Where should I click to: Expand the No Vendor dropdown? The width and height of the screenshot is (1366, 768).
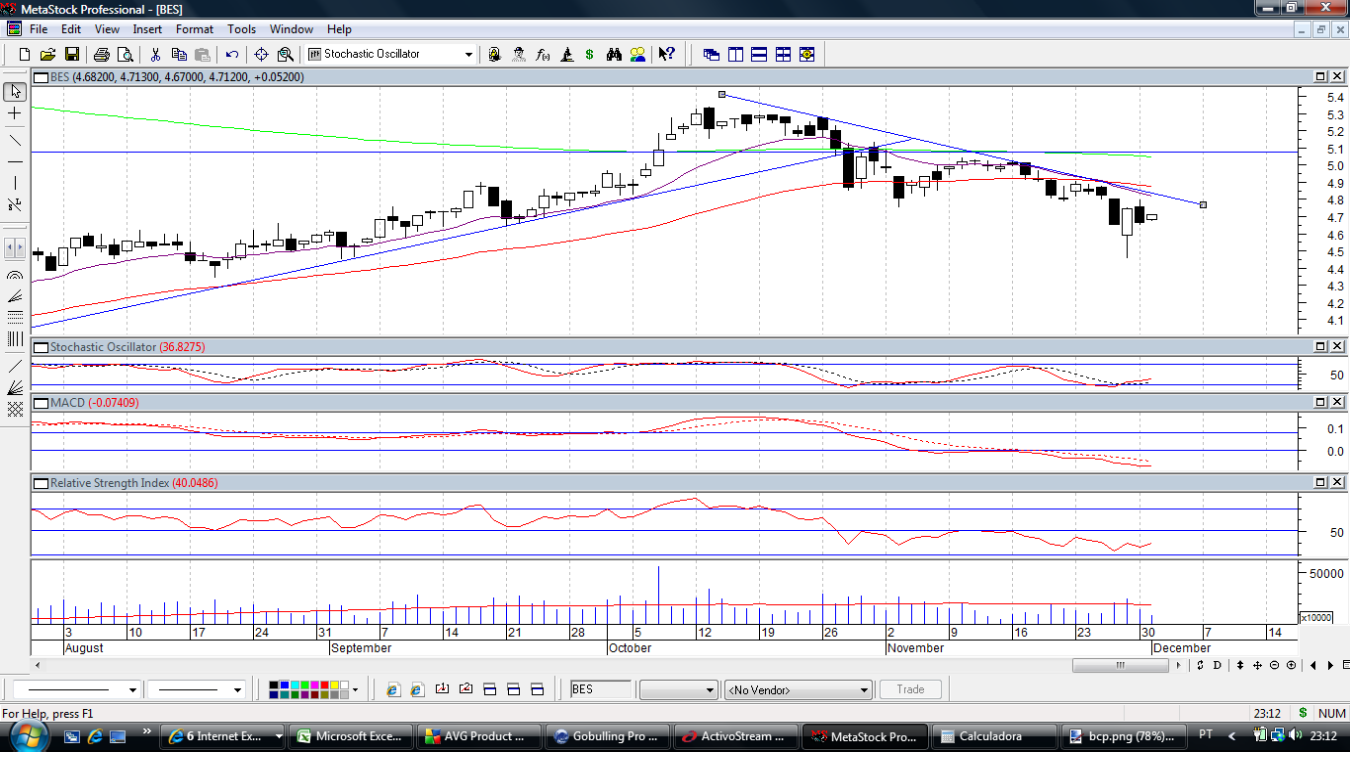tap(864, 690)
